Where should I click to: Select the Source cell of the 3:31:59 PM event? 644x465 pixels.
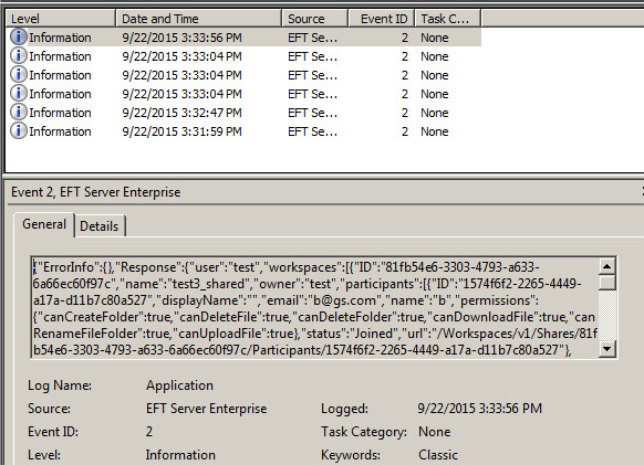pyautogui.click(x=313, y=131)
